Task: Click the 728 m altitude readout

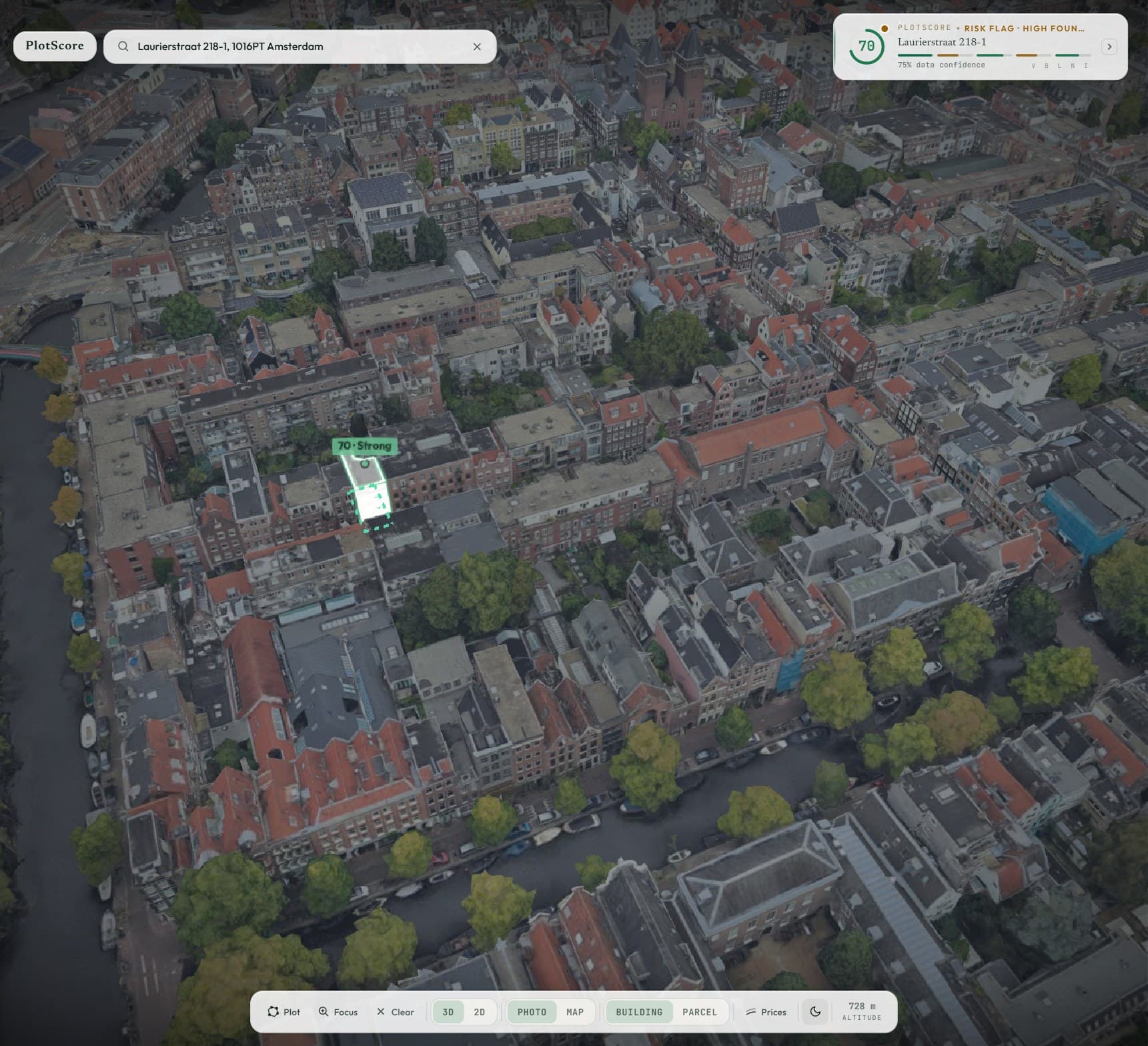Action: [x=862, y=1011]
